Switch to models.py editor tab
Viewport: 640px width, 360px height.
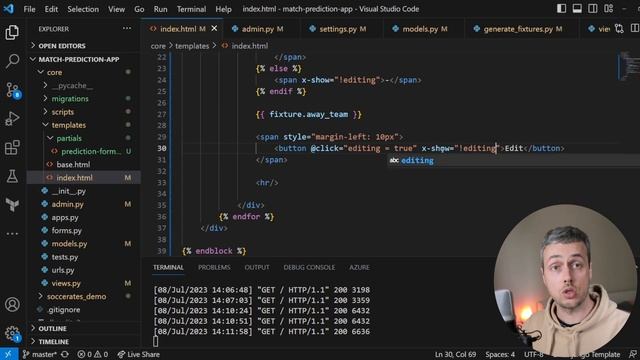pyautogui.click(x=423, y=29)
